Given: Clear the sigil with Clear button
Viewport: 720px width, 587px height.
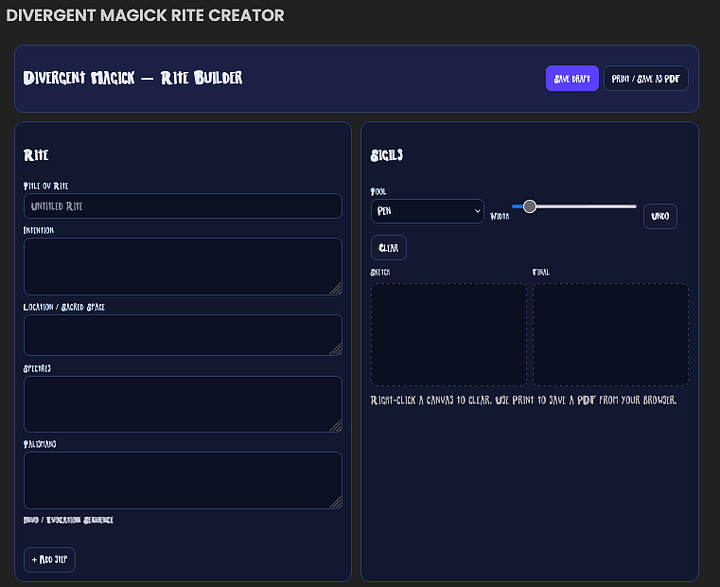Looking at the screenshot, I should point(388,248).
